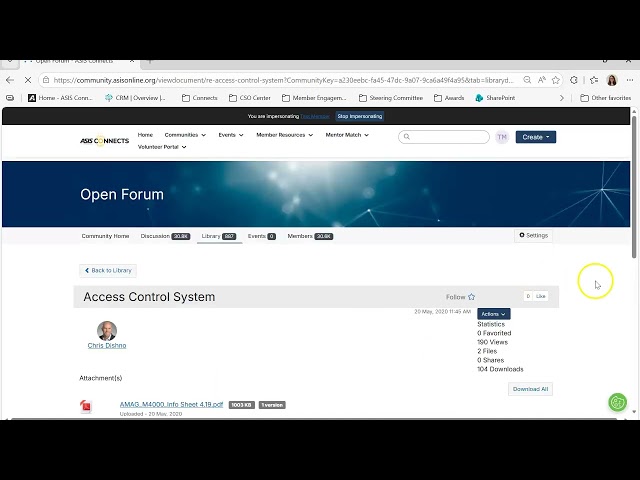Open the SharePoint bookmark

pyautogui.click(x=495, y=98)
